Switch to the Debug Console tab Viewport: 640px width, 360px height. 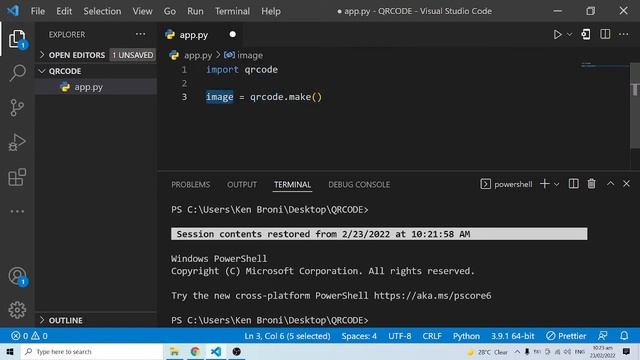tap(359, 184)
